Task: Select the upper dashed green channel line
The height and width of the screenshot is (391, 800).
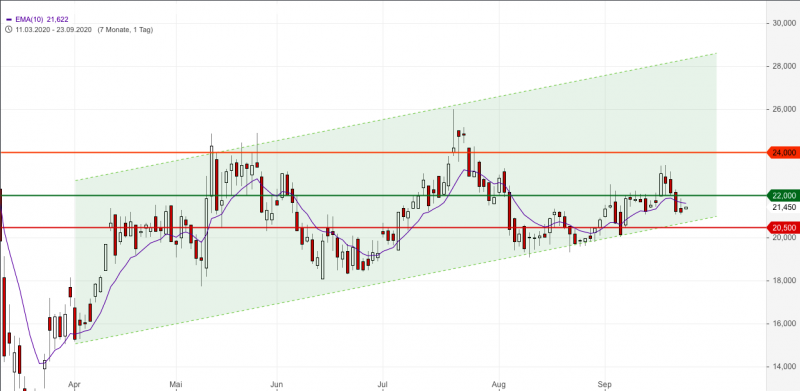Action: pos(395,117)
